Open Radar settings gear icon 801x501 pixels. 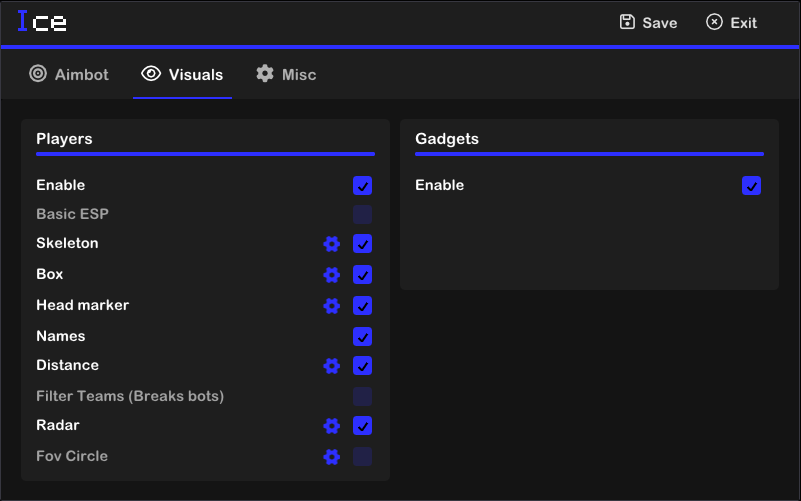tap(332, 426)
